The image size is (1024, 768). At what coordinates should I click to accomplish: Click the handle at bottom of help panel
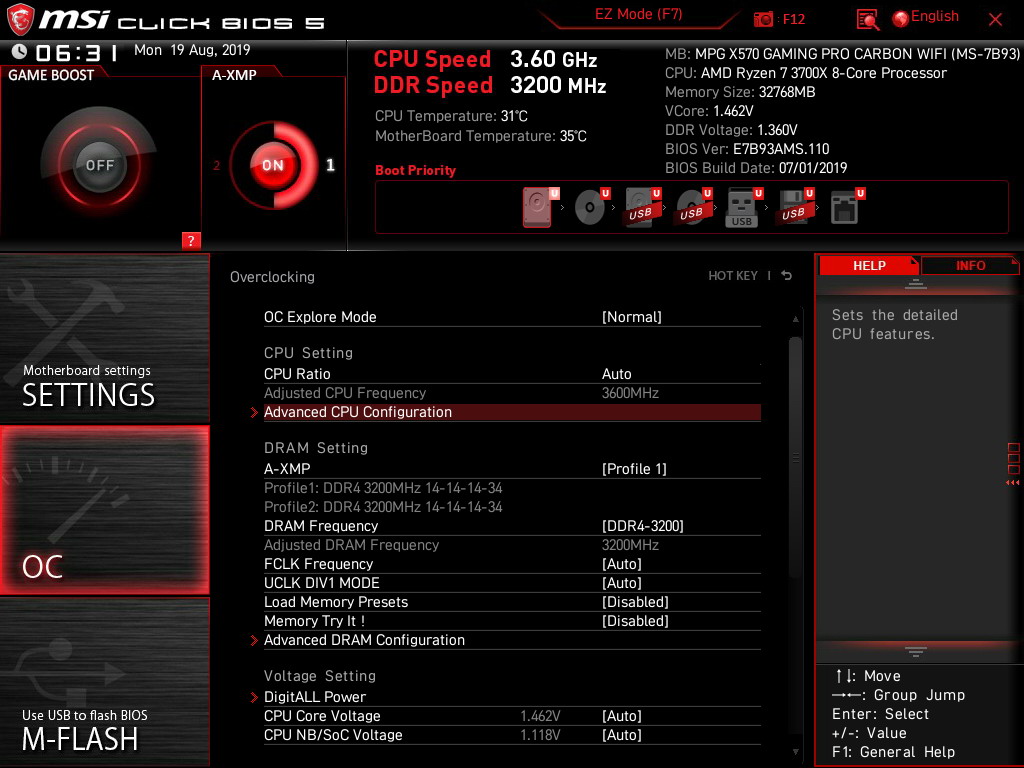click(x=916, y=652)
